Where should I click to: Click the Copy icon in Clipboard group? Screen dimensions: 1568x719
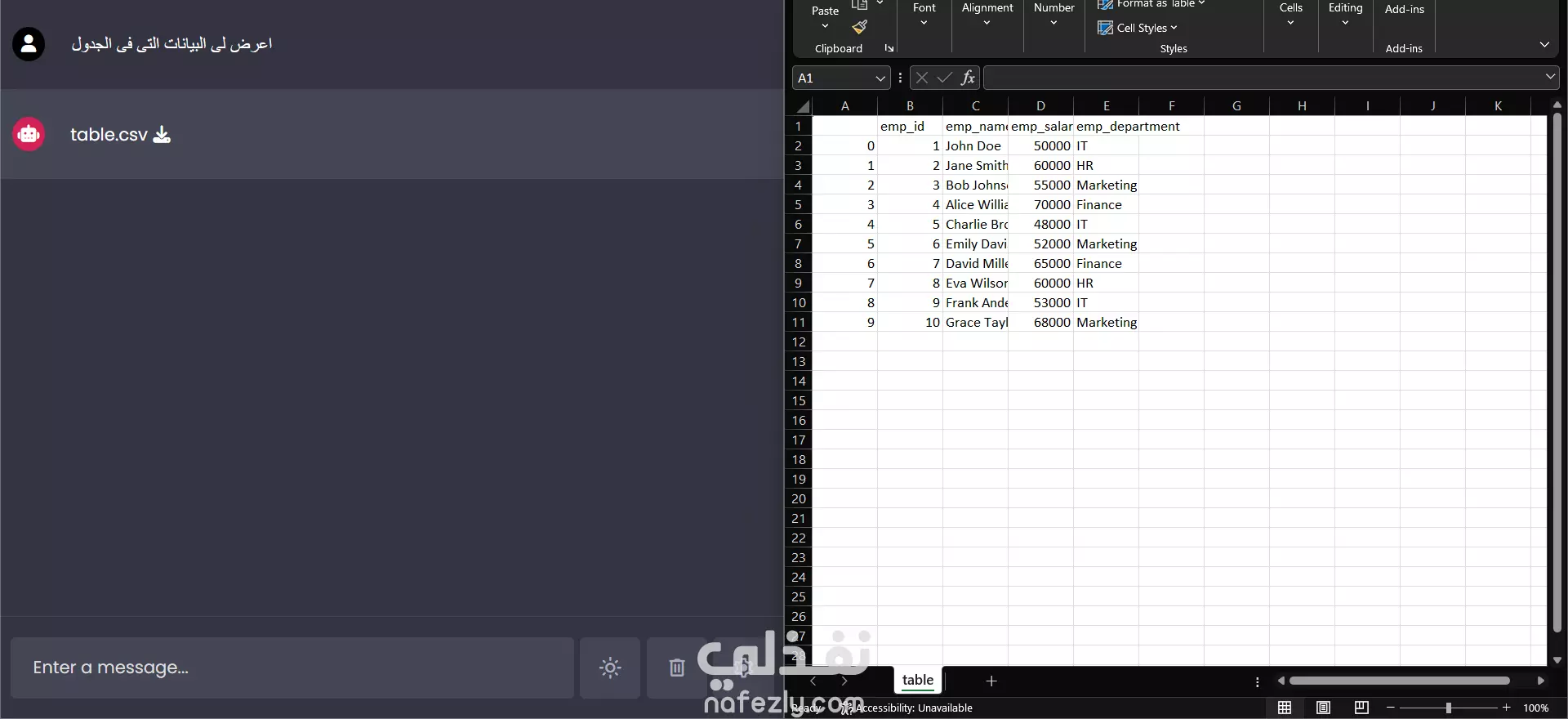859,5
